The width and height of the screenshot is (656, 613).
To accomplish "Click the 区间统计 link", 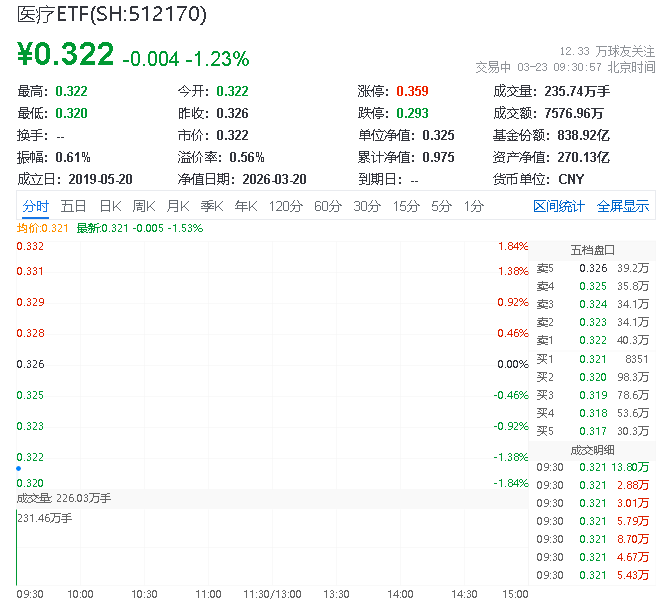I will [x=559, y=206].
